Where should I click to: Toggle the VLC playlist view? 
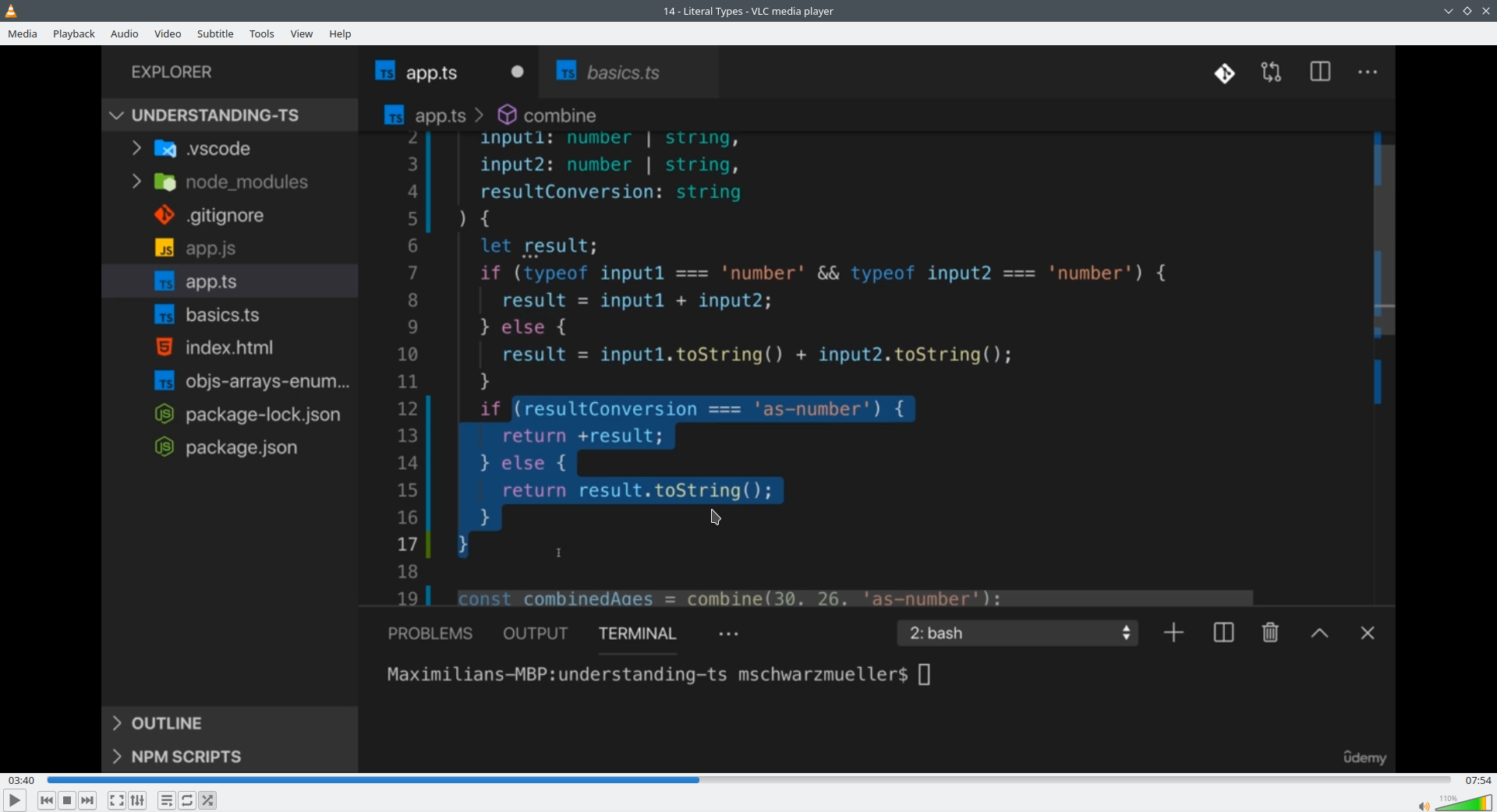pos(167,800)
